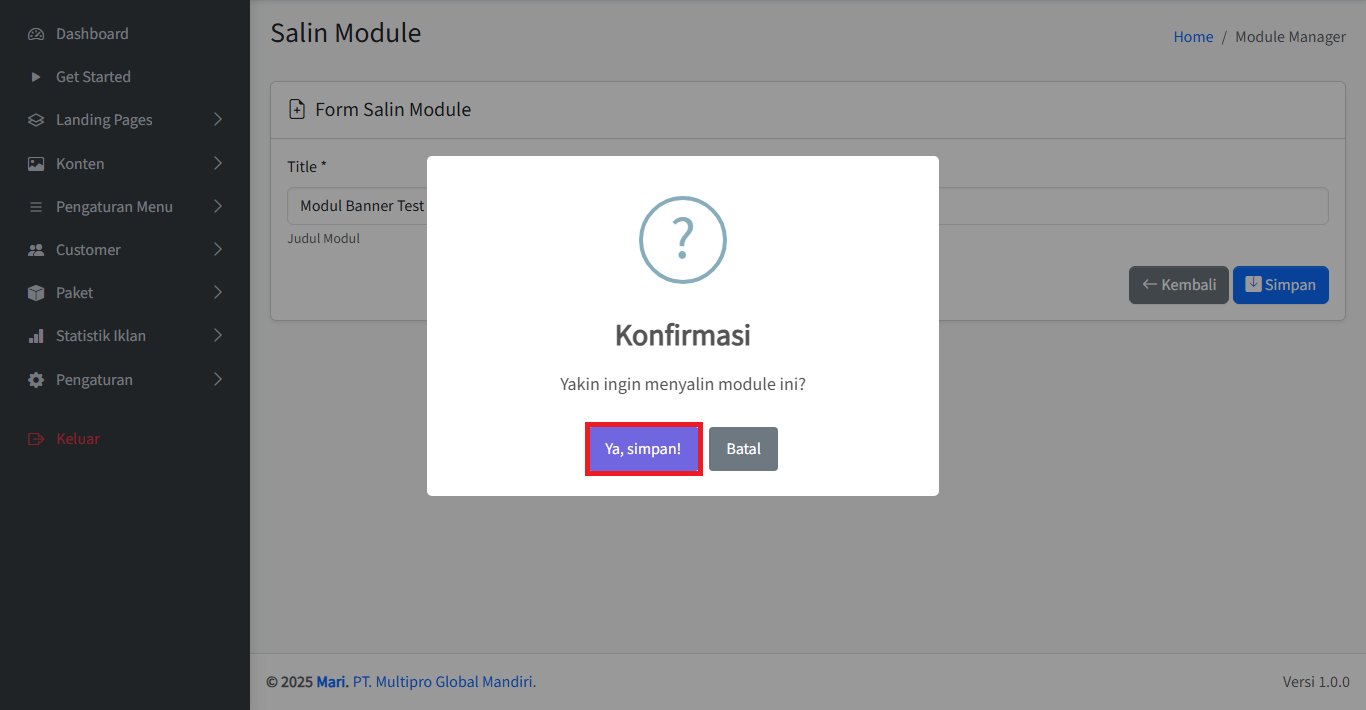Click the Customer people icon

click(x=36, y=250)
